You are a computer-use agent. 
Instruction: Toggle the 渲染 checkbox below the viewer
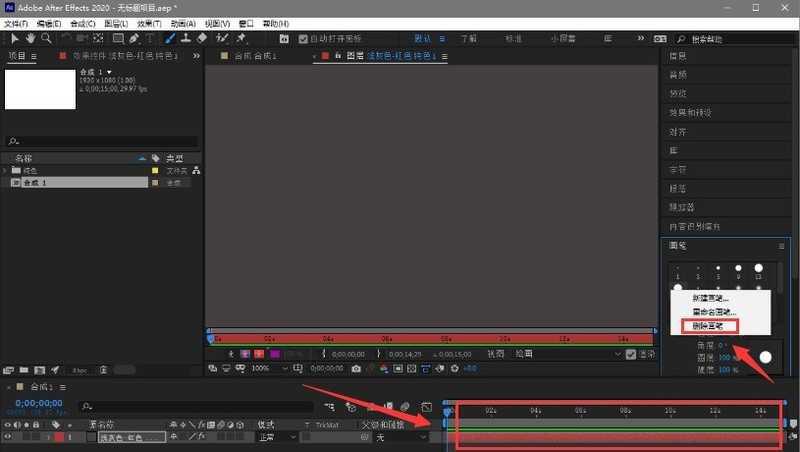632,353
